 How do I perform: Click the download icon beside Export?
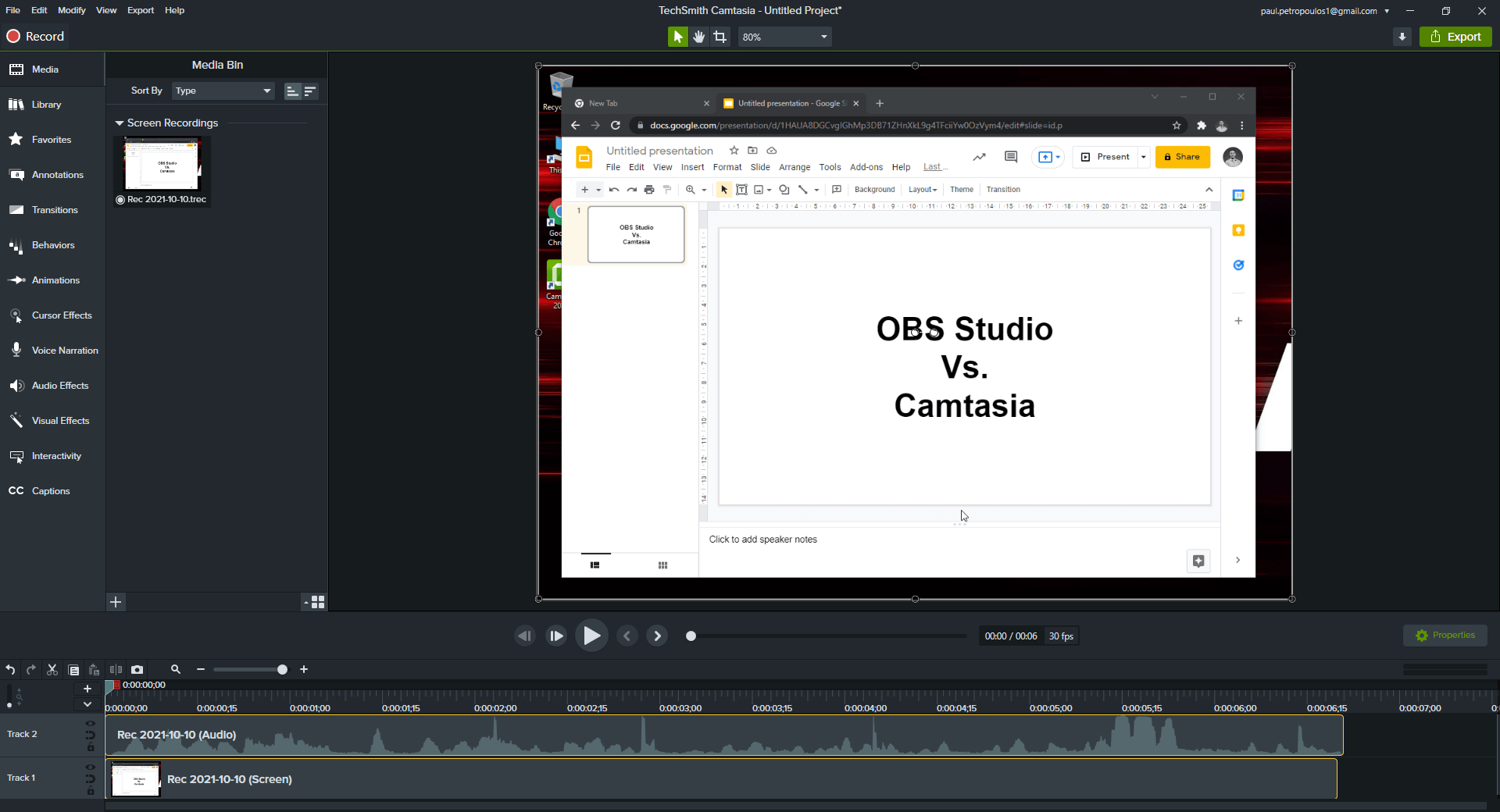point(1402,37)
